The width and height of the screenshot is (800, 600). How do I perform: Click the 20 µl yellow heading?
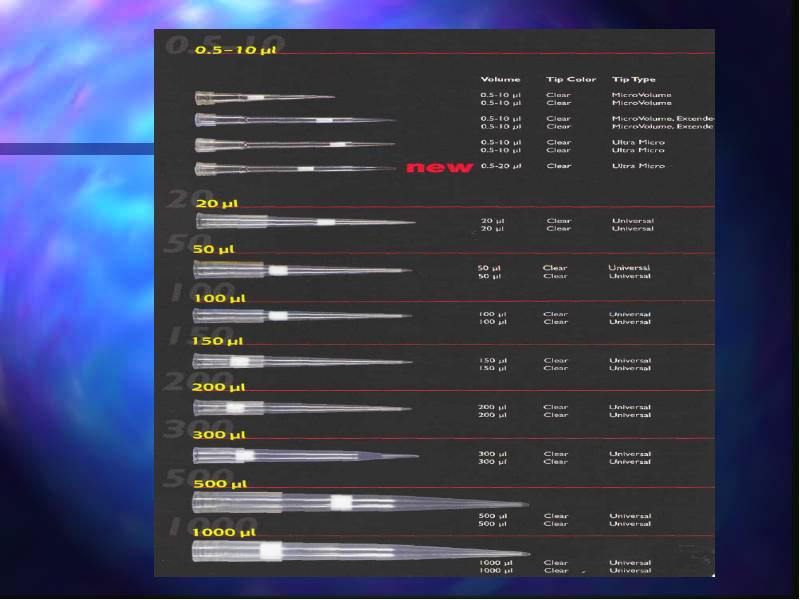click(217, 204)
